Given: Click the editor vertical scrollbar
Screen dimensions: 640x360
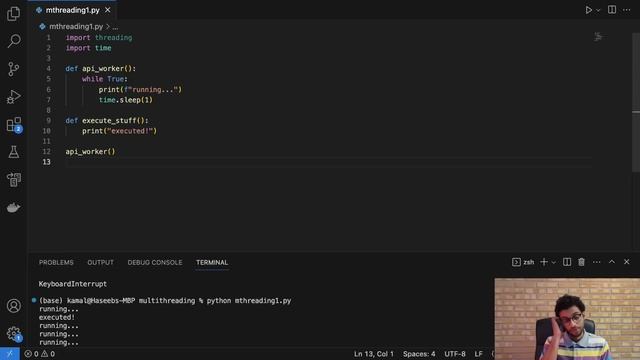Looking at the screenshot, I should 636,102.
